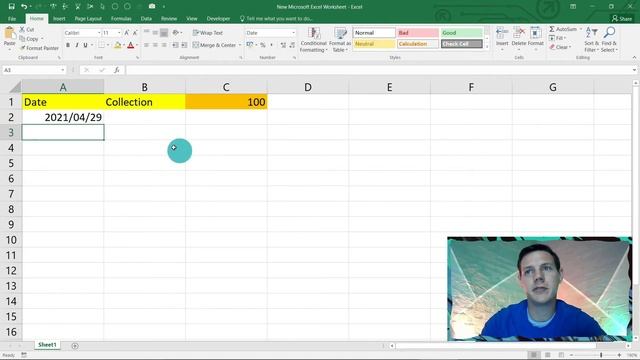The width and height of the screenshot is (640, 360).
Task: Apply the yellow Fill Color bucket
Action: [118, 45]
